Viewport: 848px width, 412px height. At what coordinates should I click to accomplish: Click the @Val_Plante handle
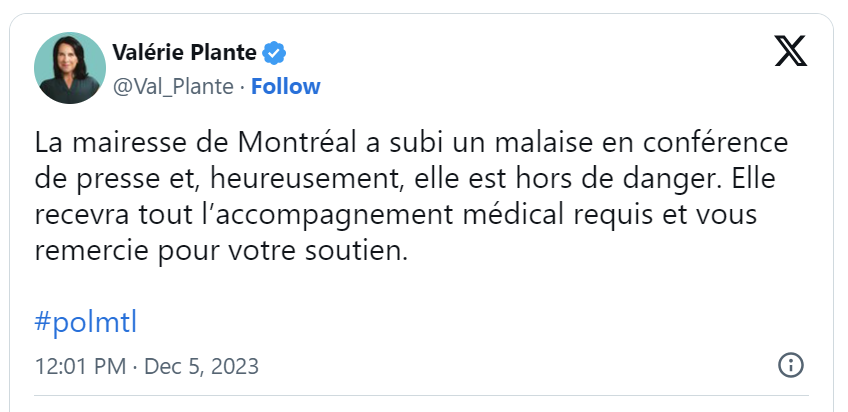point(173,87)
